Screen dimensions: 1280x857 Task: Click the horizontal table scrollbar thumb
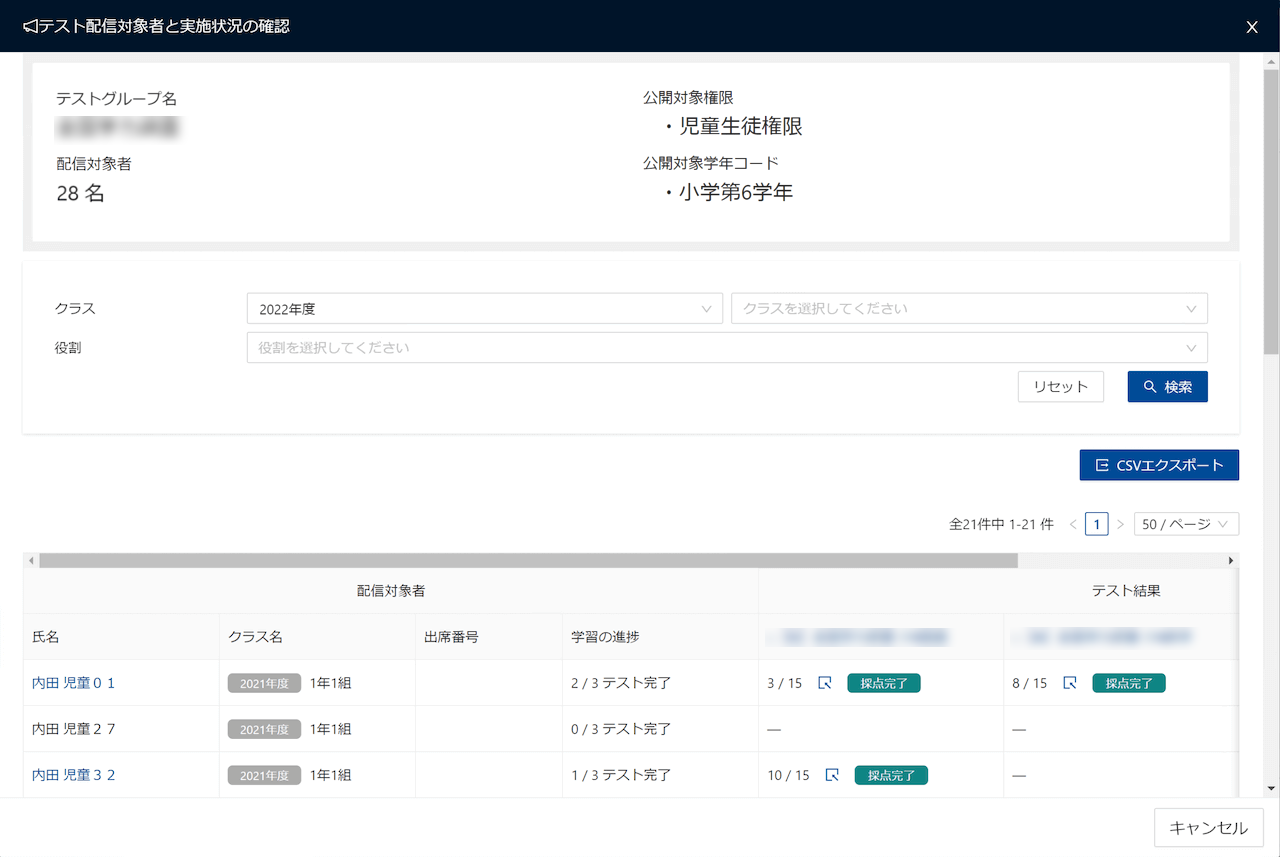tap(528, 561)
